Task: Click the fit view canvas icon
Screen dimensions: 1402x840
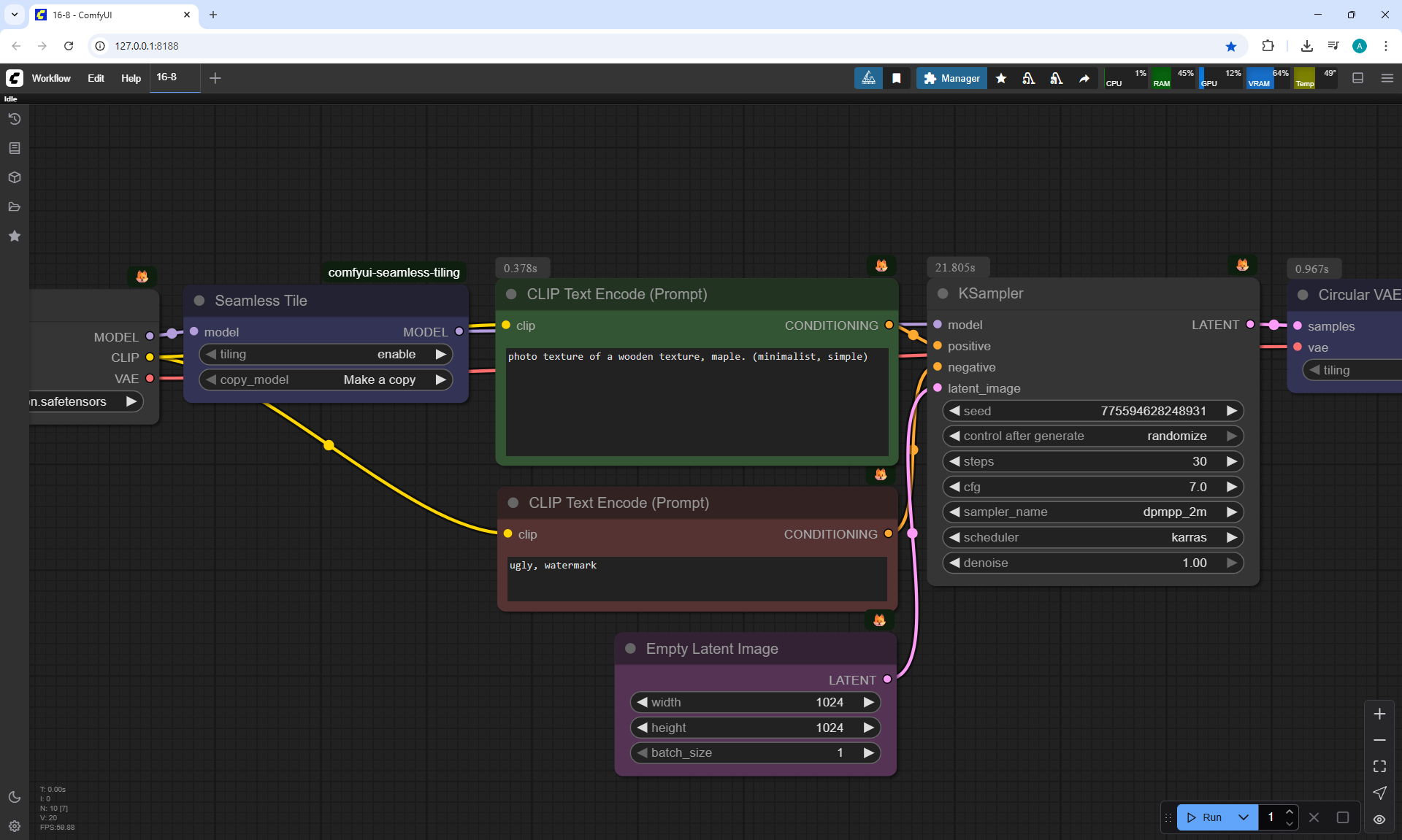Action: click(x=1379, y=766)
